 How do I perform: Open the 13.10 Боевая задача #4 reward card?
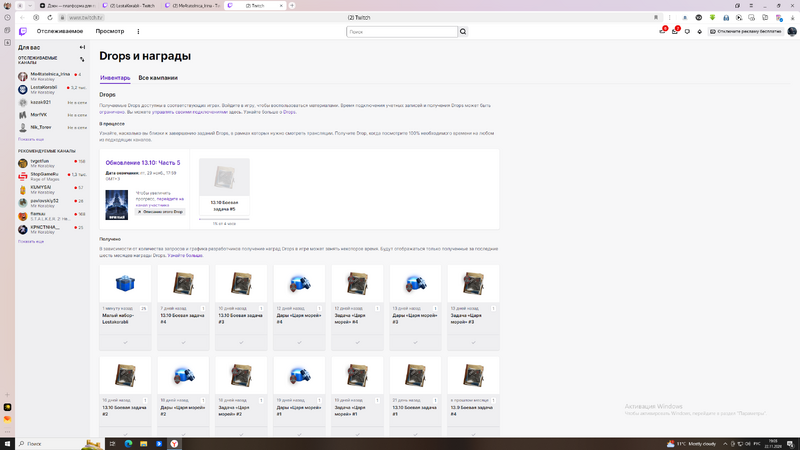click(183, 307)
